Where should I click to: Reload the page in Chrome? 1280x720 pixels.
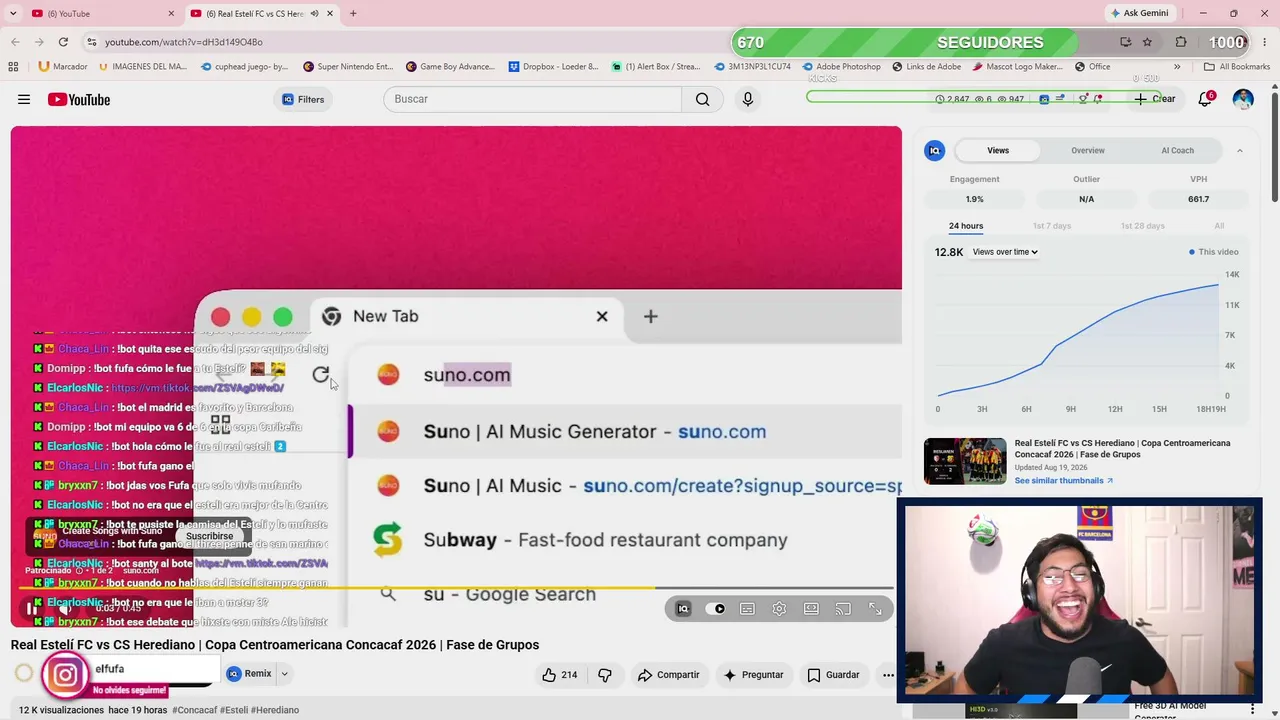coord(63,42)
